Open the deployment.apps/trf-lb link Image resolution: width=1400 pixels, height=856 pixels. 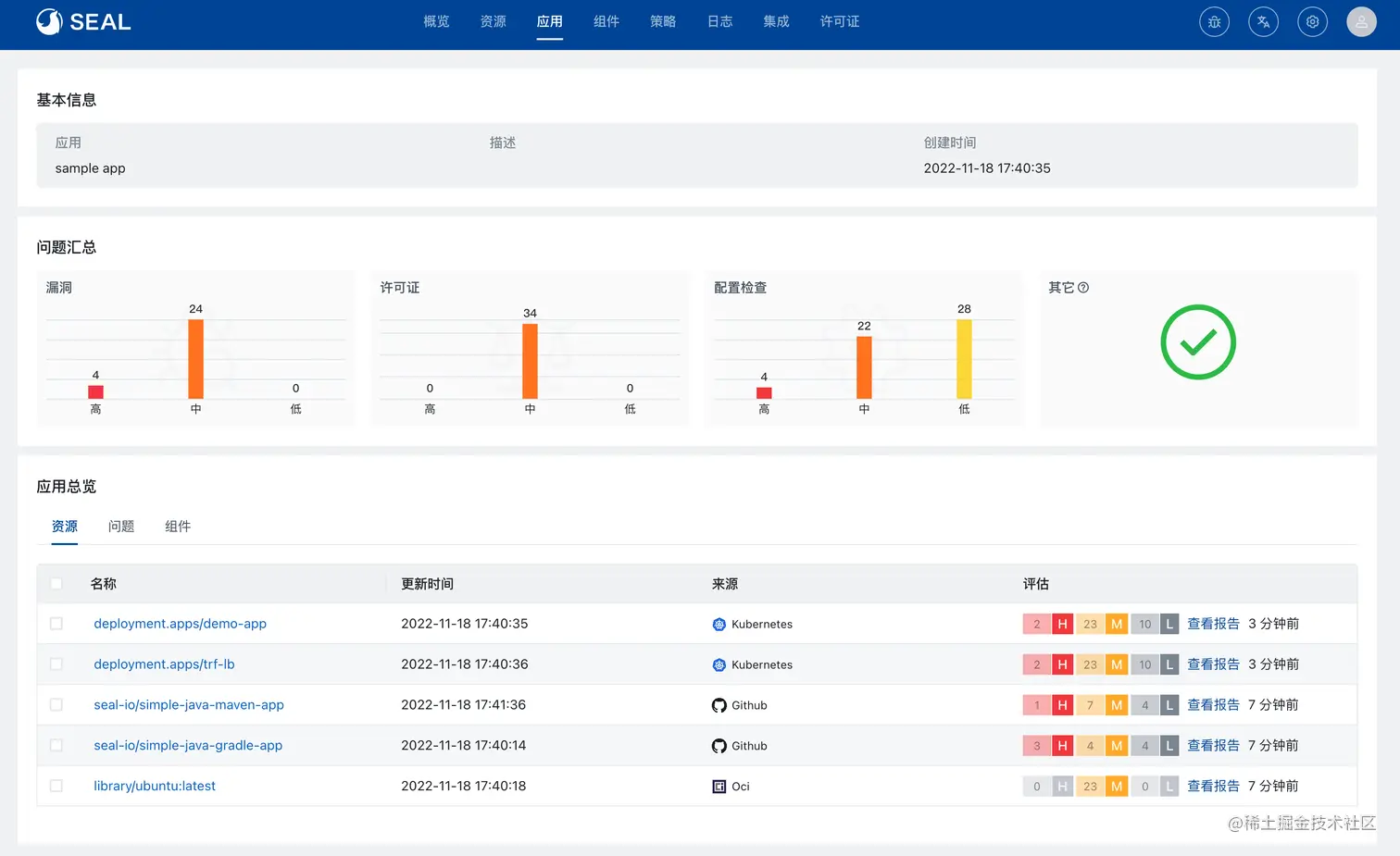point(164,664)
